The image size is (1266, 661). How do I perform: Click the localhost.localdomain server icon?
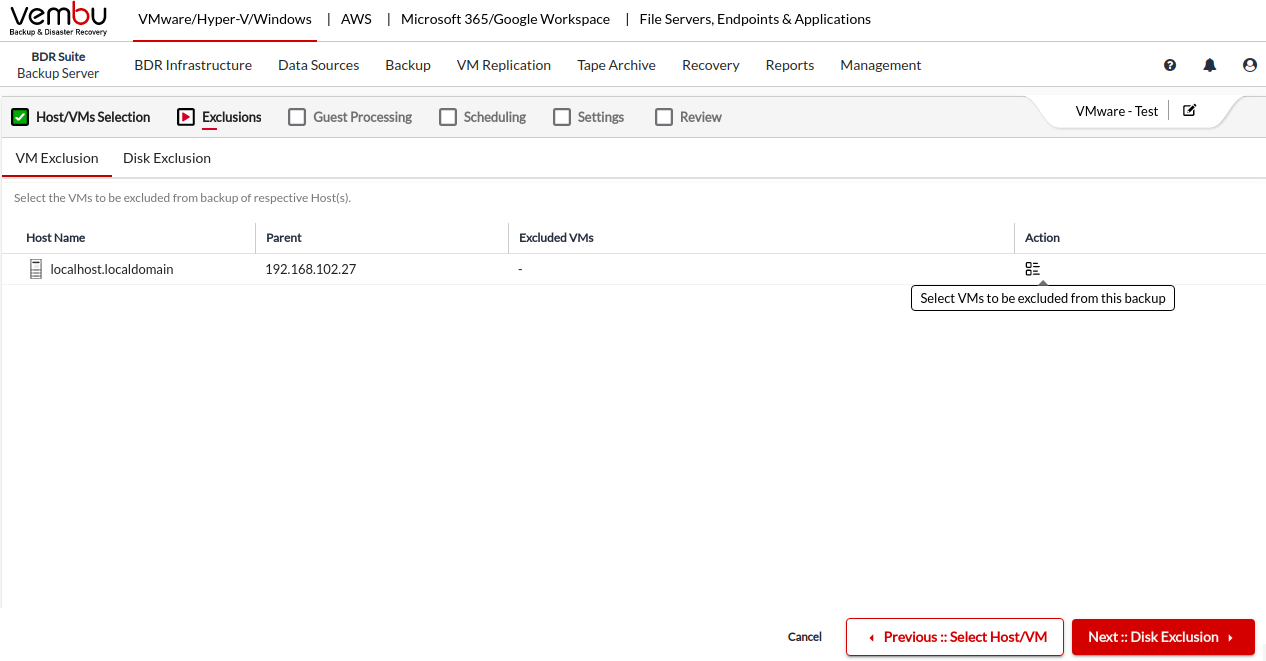36,269
